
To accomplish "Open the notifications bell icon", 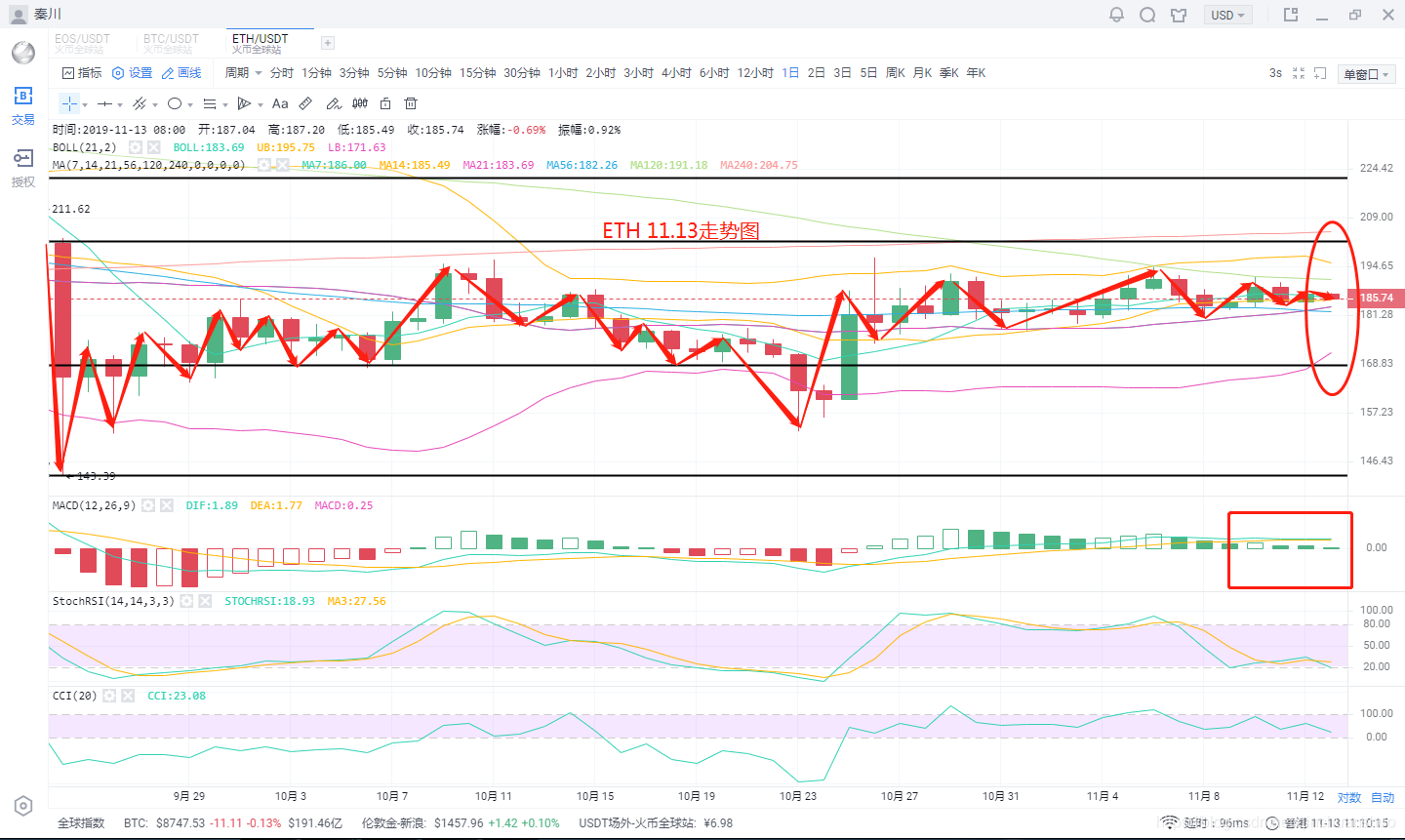I will pyautogui.click(x=1117, y=15).
